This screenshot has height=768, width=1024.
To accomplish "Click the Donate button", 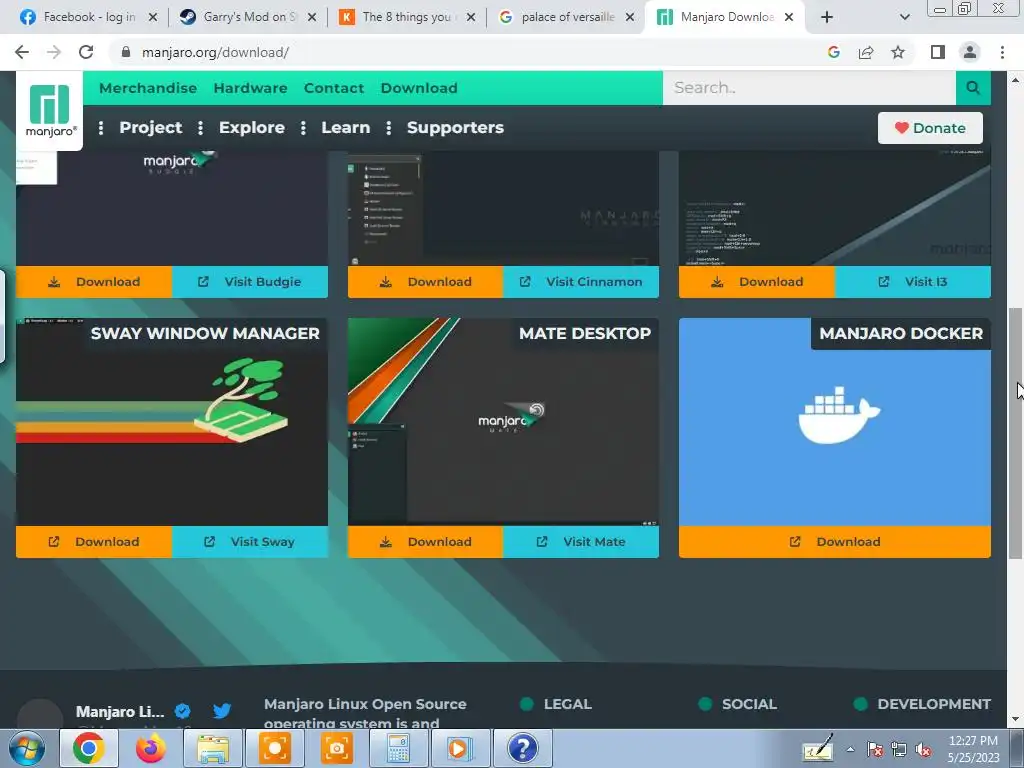I will click(930, 128).
